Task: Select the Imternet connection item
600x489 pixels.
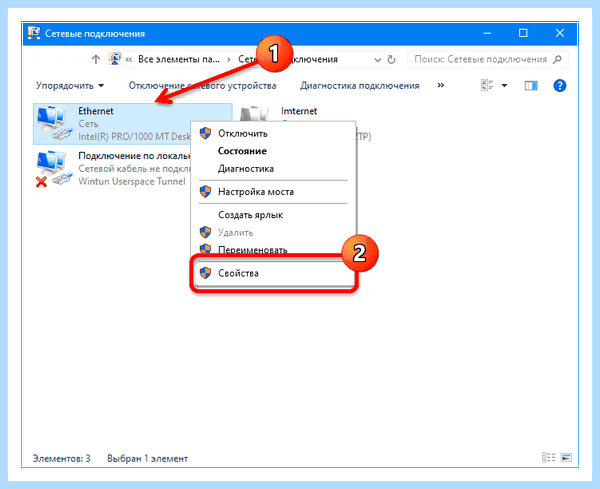Action: tap(299, 111)
